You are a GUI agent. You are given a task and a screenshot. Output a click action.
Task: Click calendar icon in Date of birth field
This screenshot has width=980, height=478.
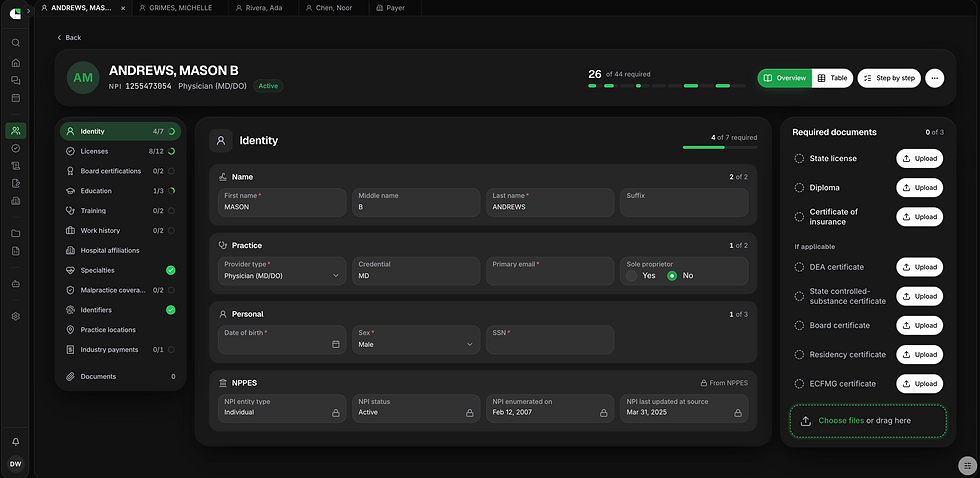coord(336,344)
